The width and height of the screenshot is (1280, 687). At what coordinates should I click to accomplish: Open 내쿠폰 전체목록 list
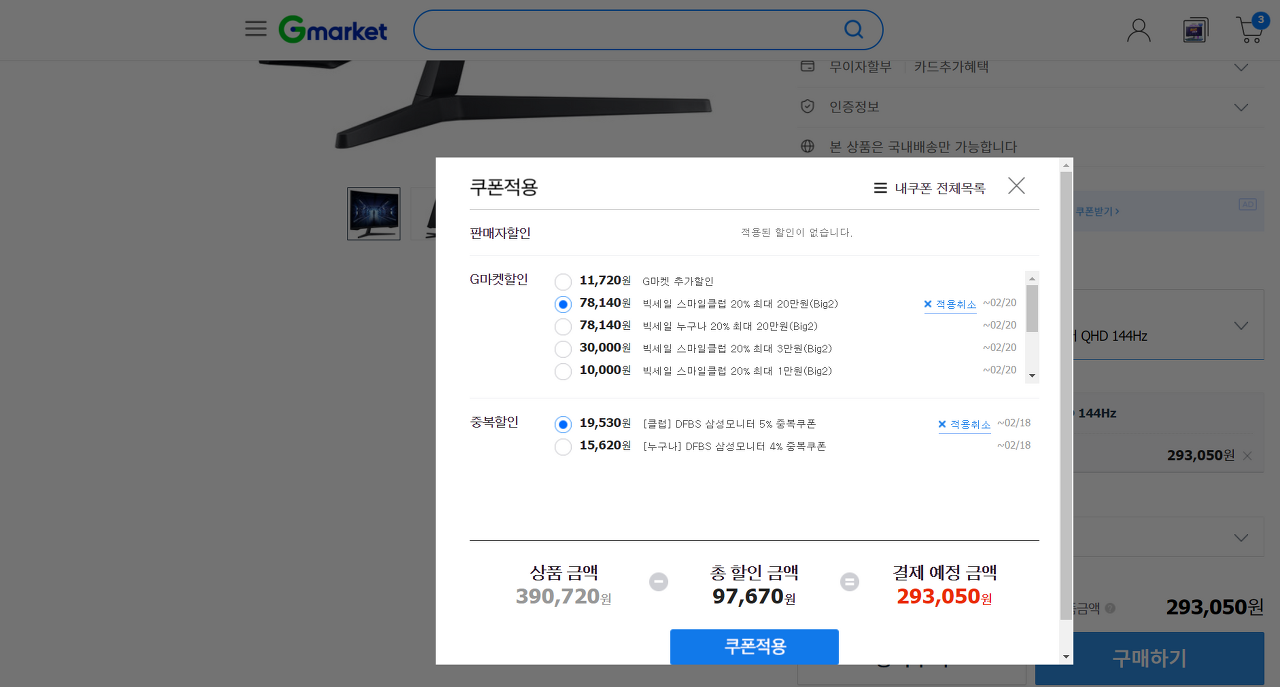[x=929, y=188]
